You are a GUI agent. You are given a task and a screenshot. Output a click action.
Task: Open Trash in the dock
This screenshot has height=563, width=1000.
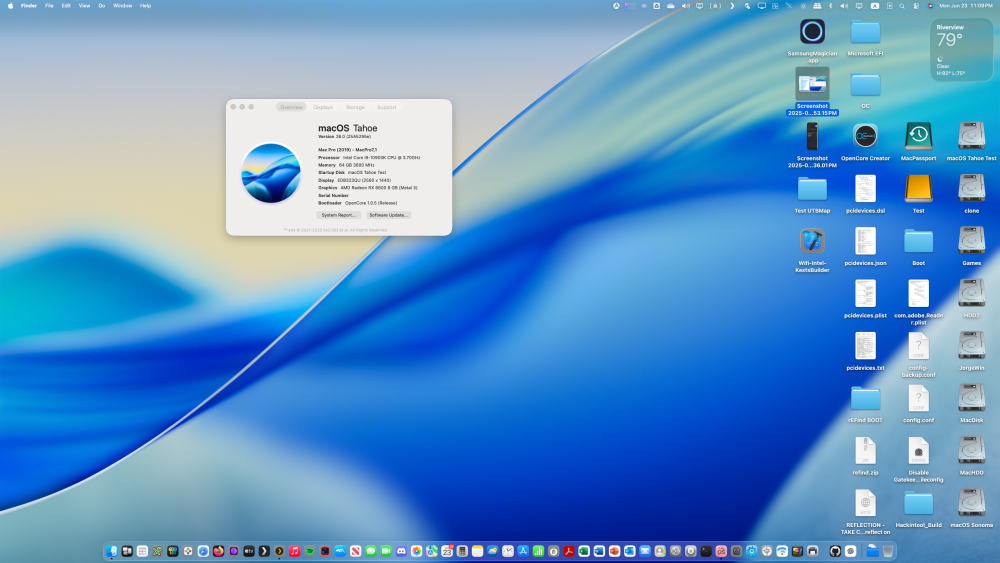point(888,551)
